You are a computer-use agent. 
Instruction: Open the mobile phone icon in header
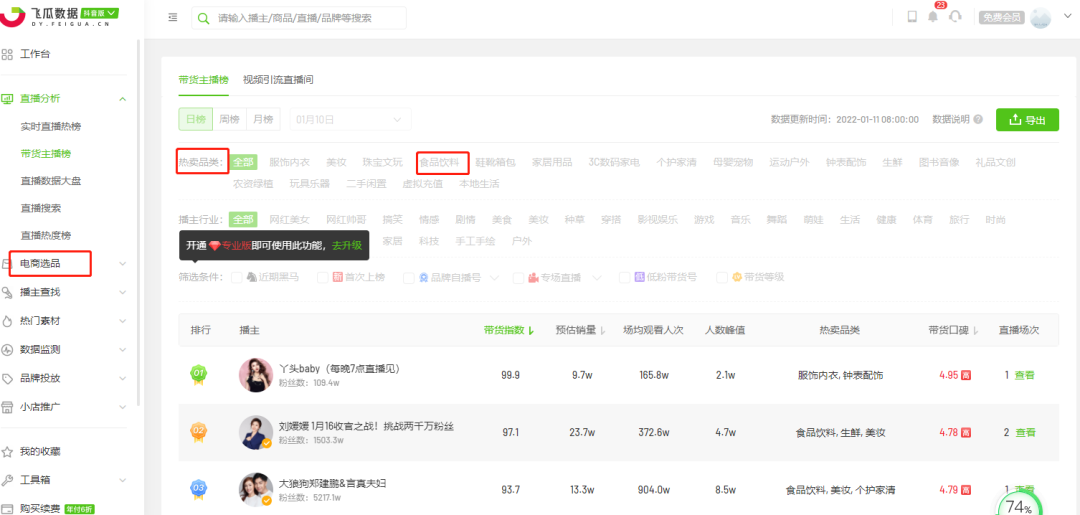912,17
